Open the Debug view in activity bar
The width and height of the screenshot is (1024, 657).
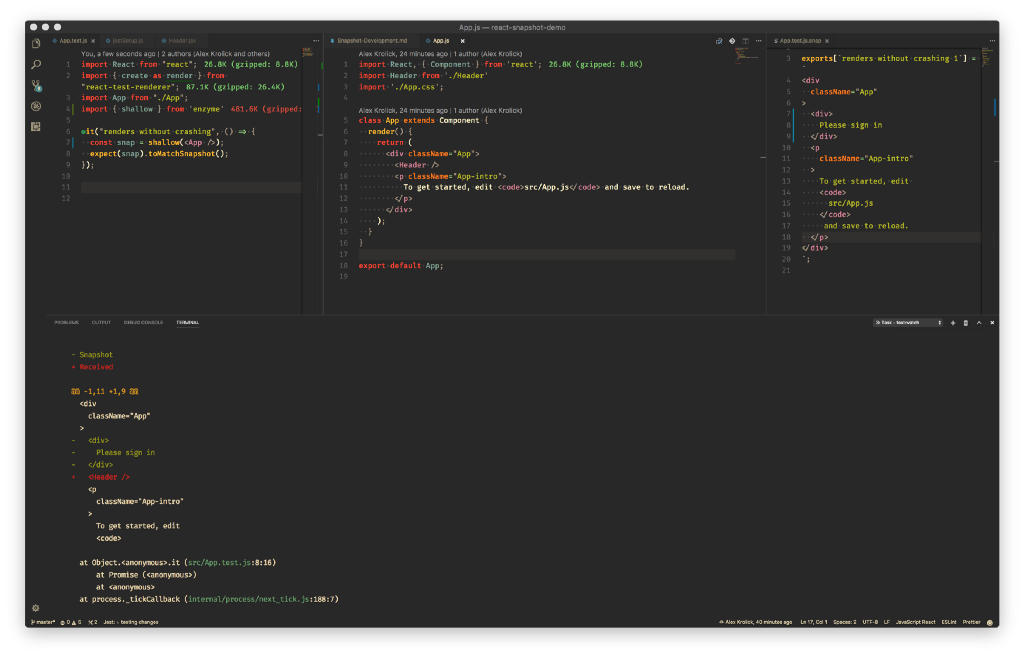(36, 106)
